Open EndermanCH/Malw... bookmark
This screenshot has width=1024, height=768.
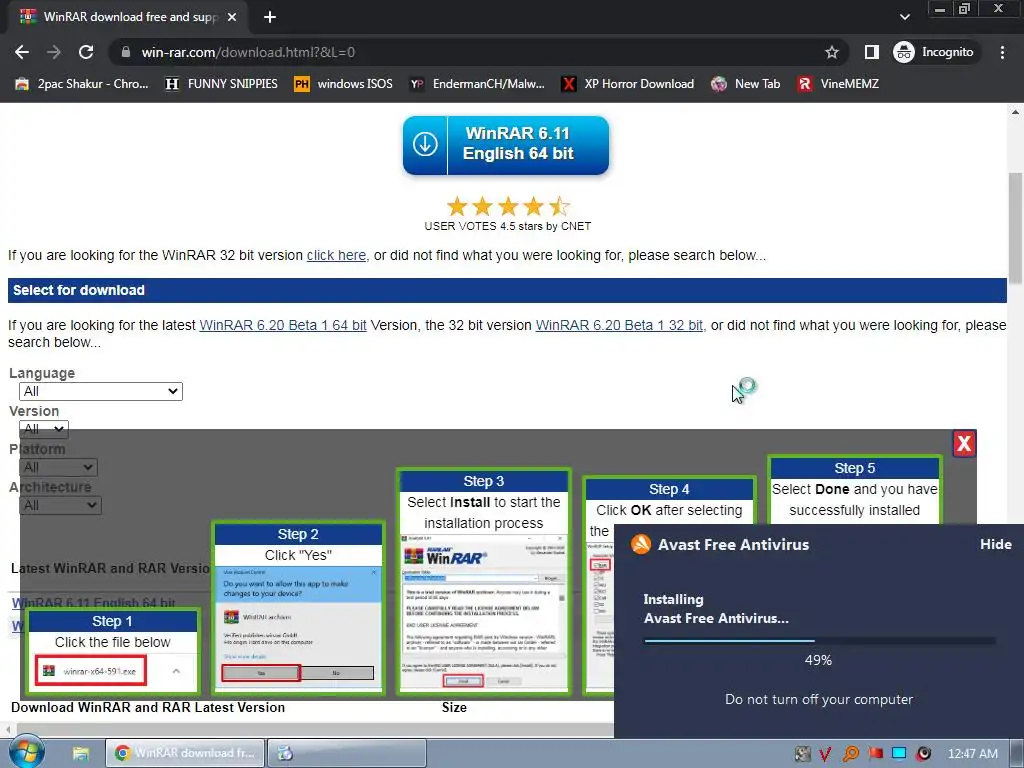coord(477,84)
